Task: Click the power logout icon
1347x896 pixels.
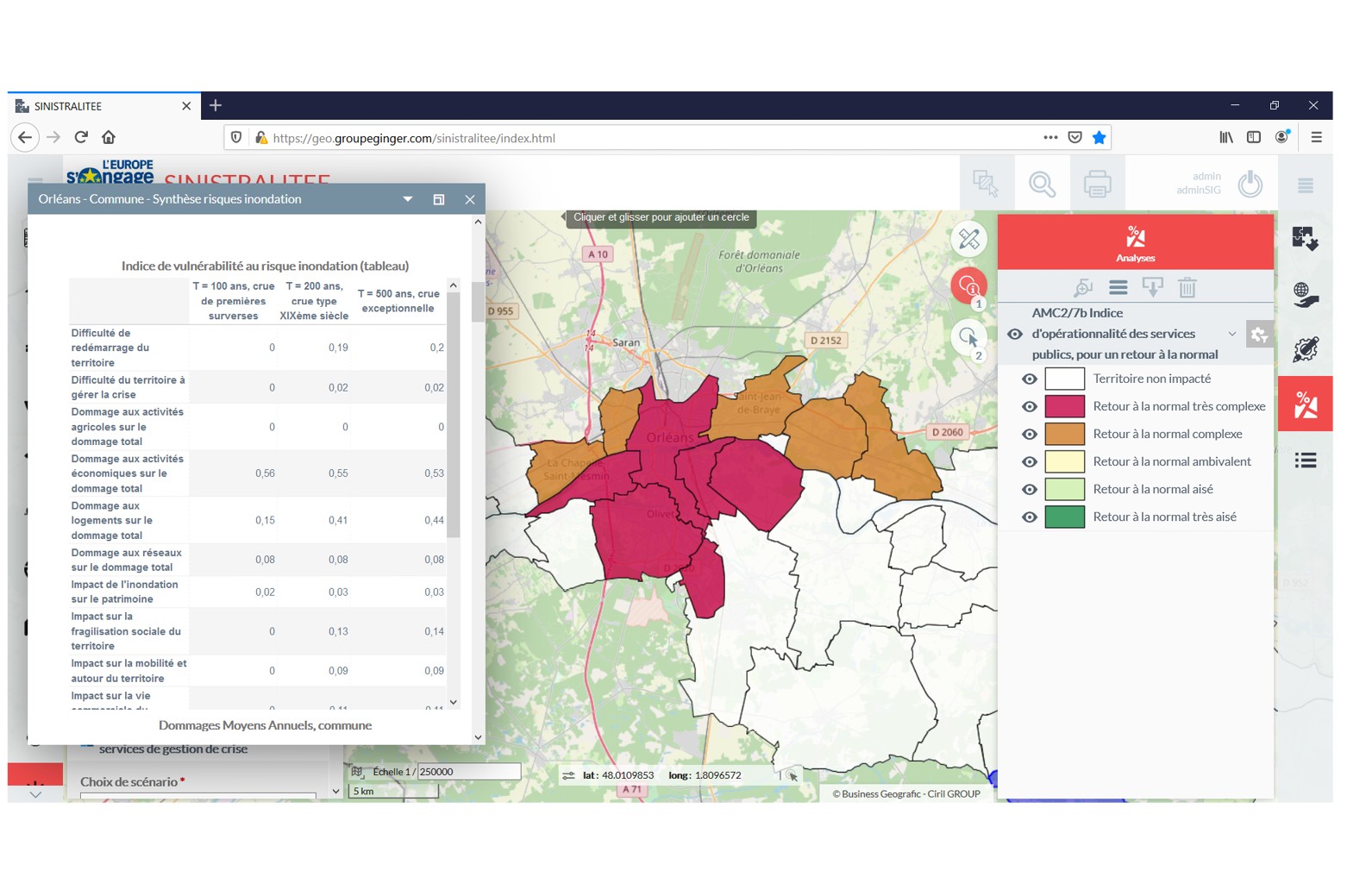Action: coord(1250,184)
